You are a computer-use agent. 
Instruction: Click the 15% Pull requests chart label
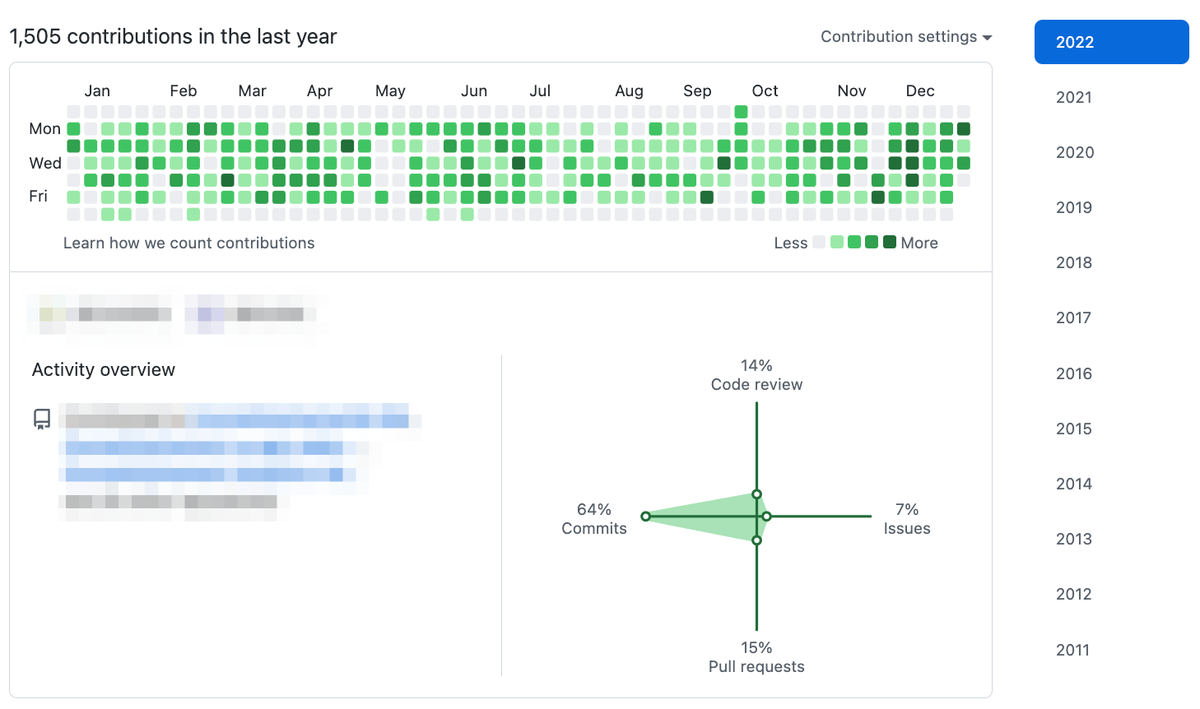coord(757,657)
